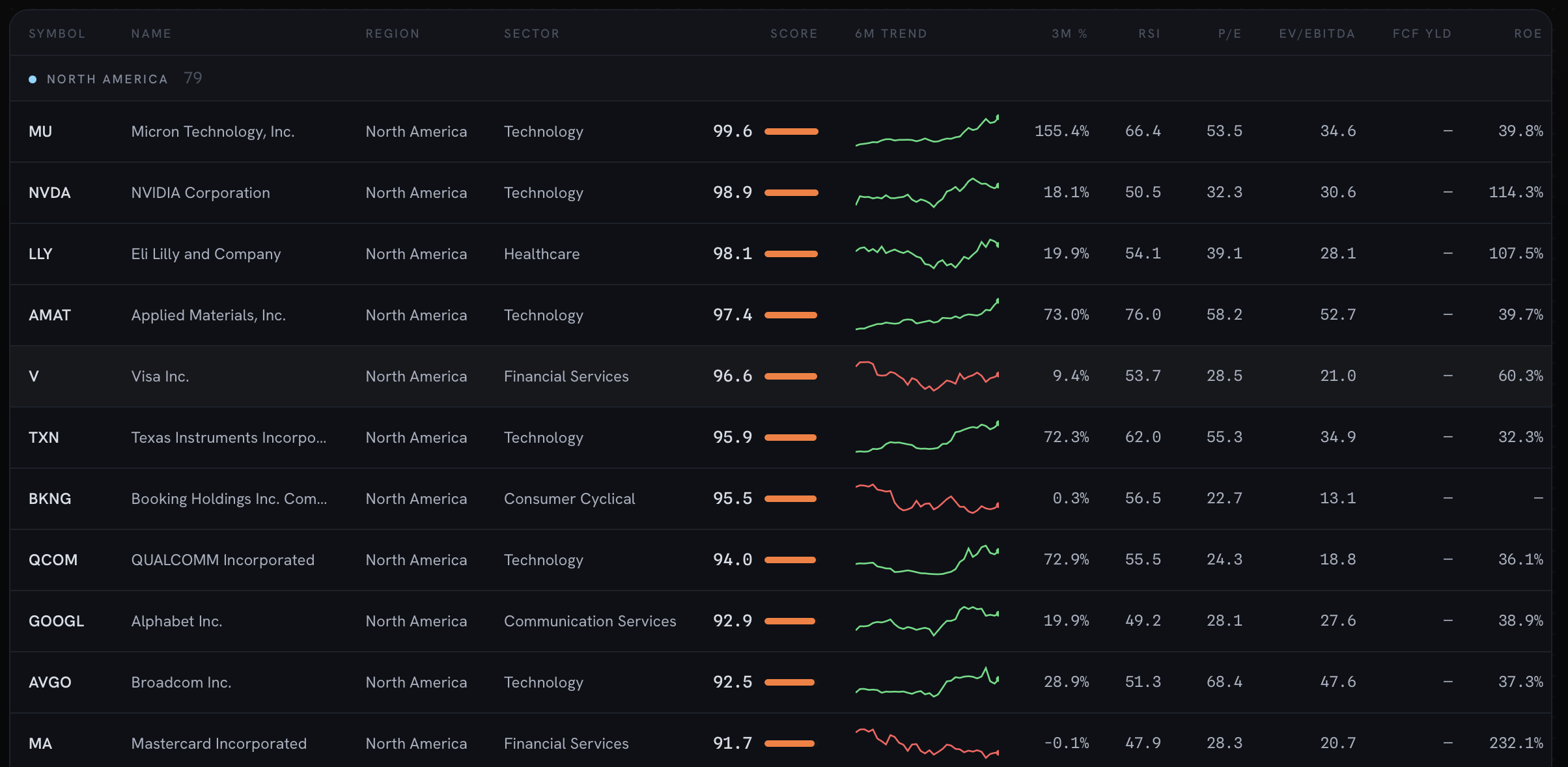This screenshot has width=1568, height=767.
Task: Click the 68.4 P/E value for AVGO
Action: [x=1224, y=682]
